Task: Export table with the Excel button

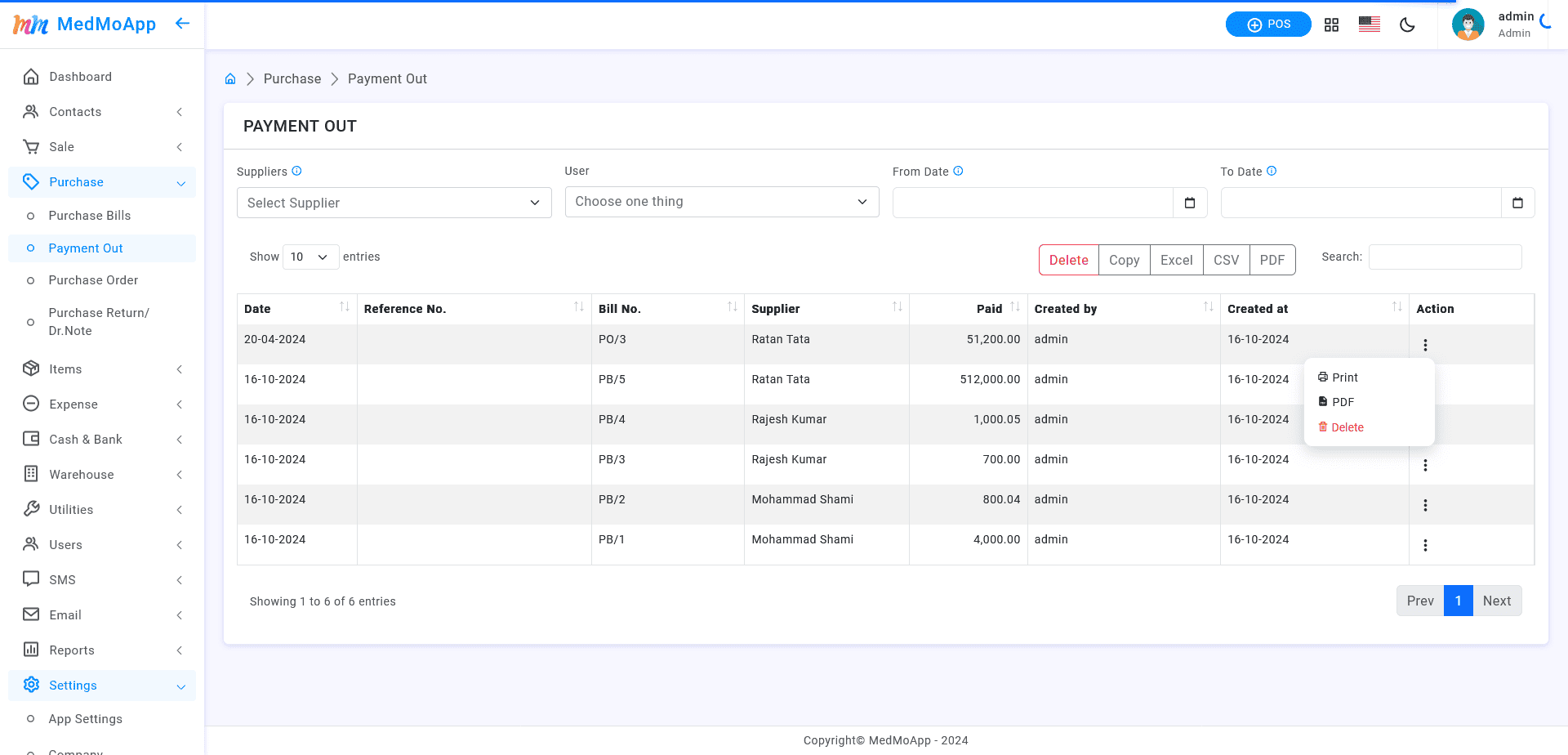Action: coord(1176,260)
